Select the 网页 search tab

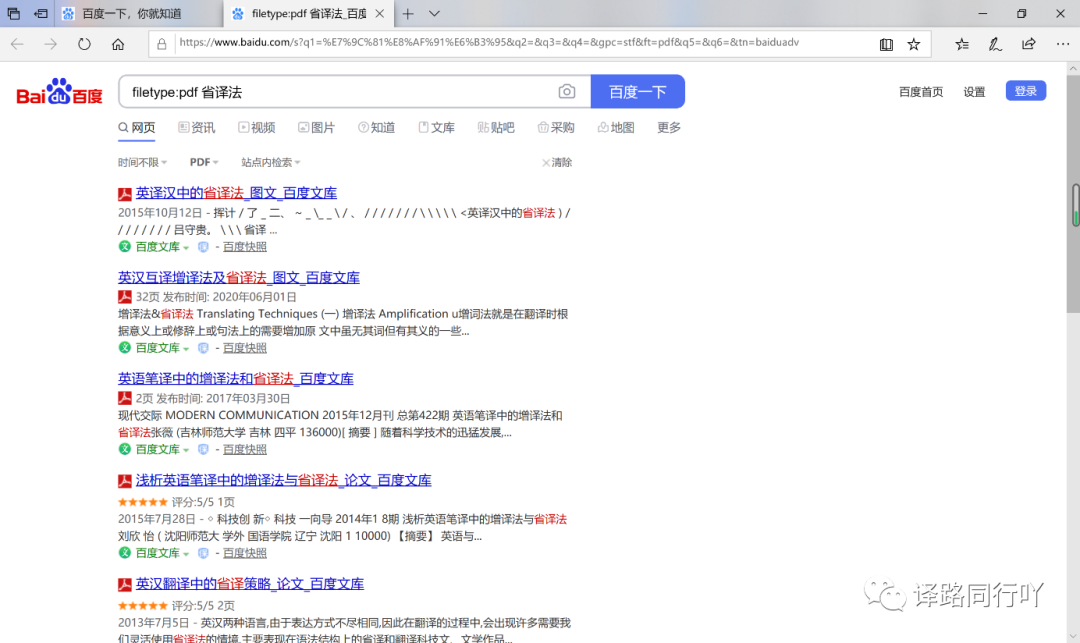[x=136, y=128]
